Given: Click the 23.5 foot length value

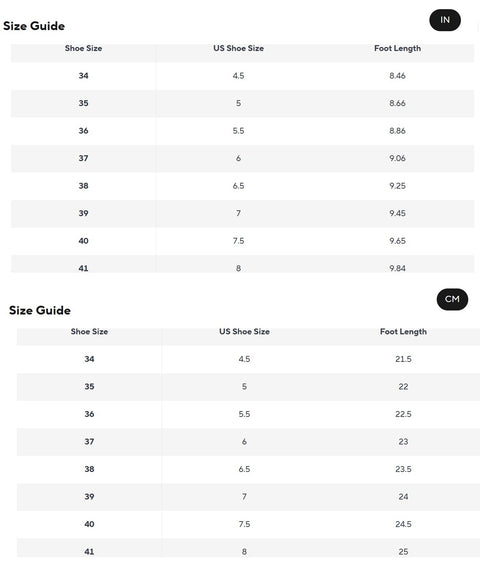Looking at the screenshot, I should (403, 469).
